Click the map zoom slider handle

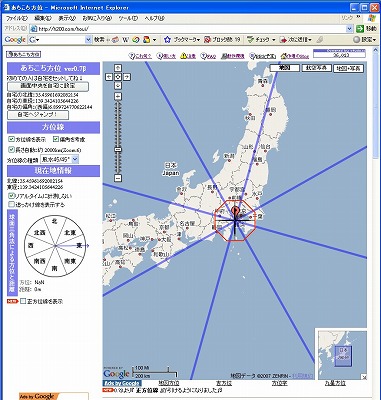pos(118,150)
